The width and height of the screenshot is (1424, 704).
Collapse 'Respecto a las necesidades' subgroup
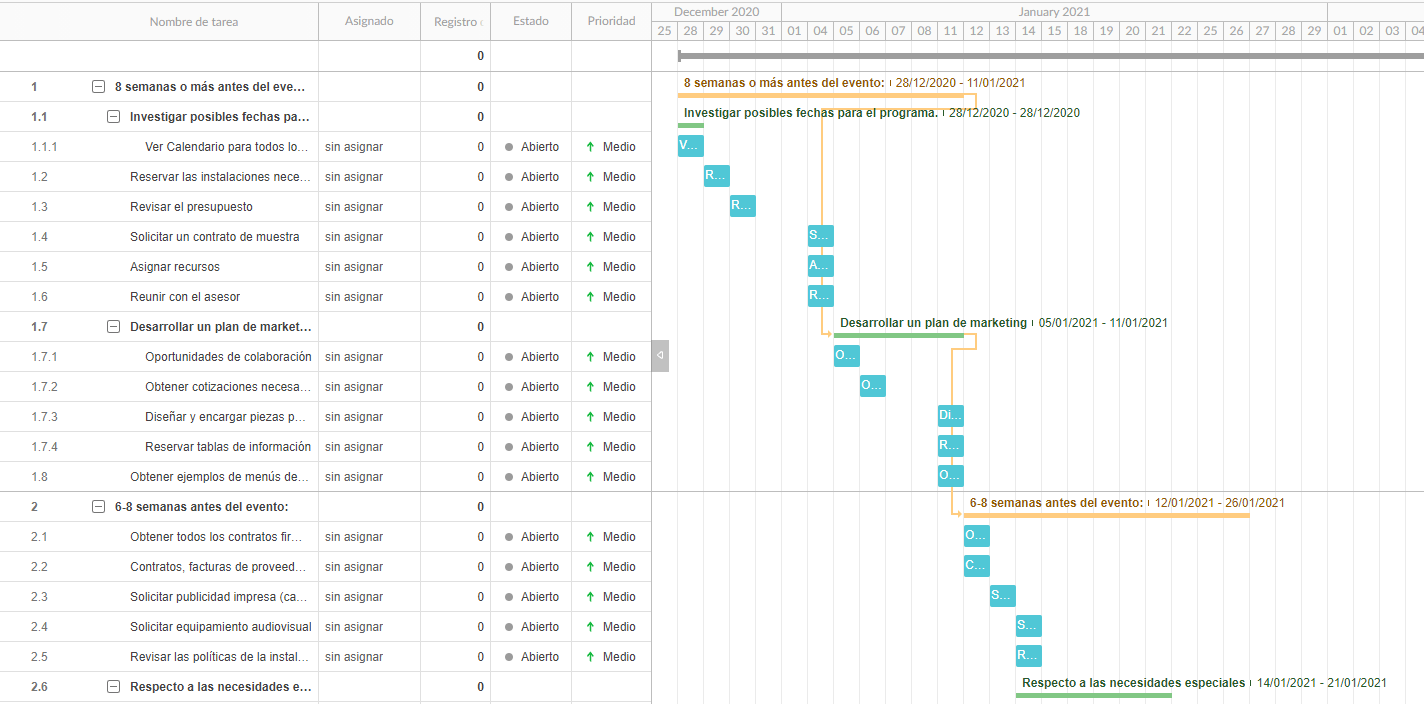[113, 687]
